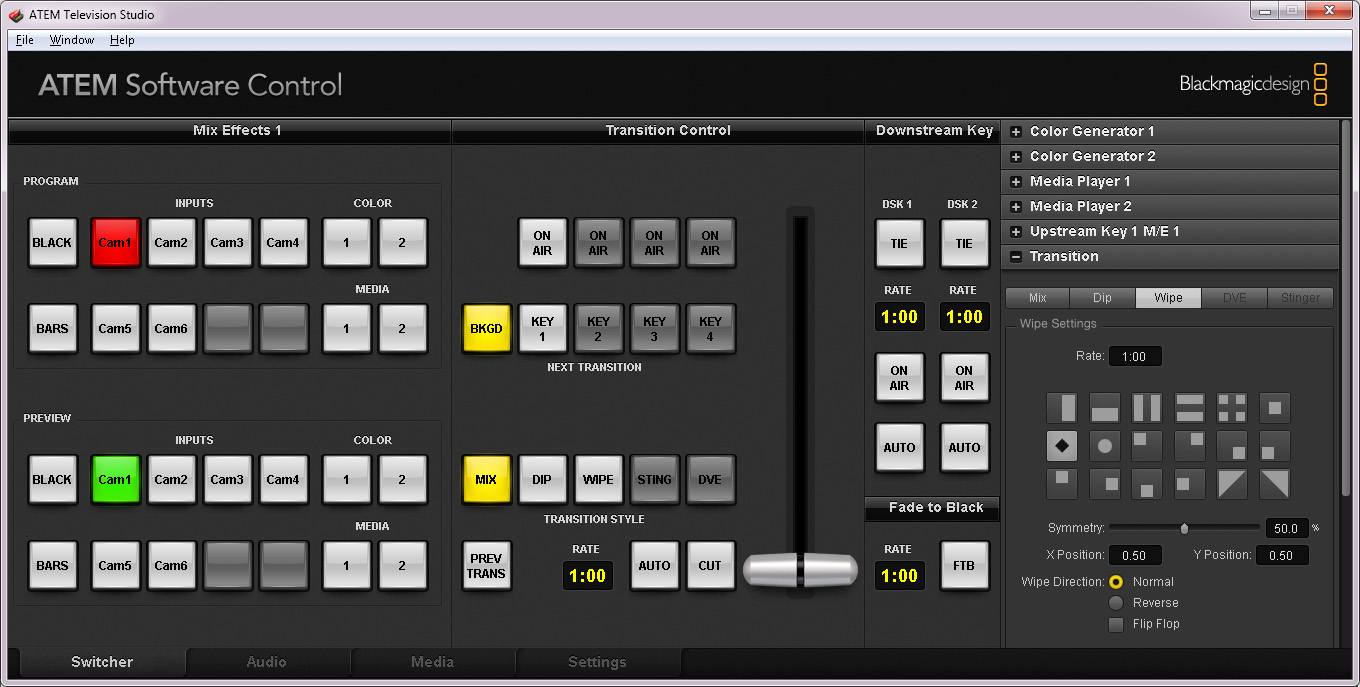Switch to the Media tab
1360x687 pixels.
point(432,662)
